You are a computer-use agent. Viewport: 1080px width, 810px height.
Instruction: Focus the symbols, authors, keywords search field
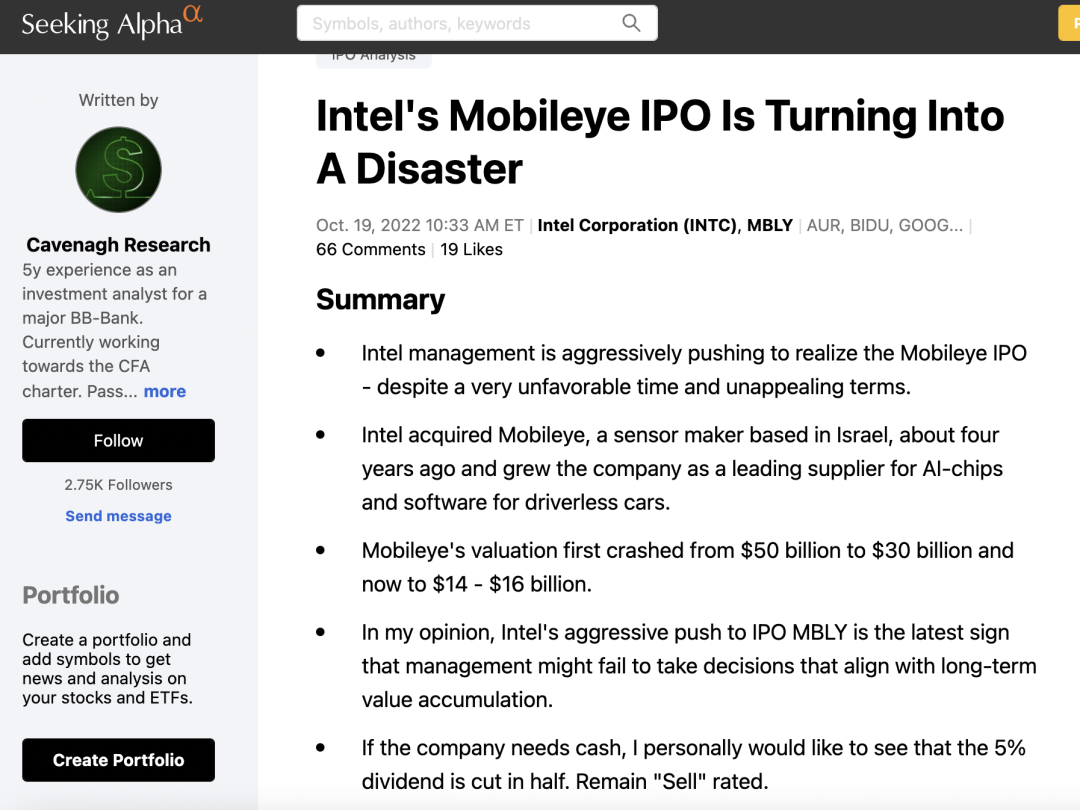click(x=460, y=23)
